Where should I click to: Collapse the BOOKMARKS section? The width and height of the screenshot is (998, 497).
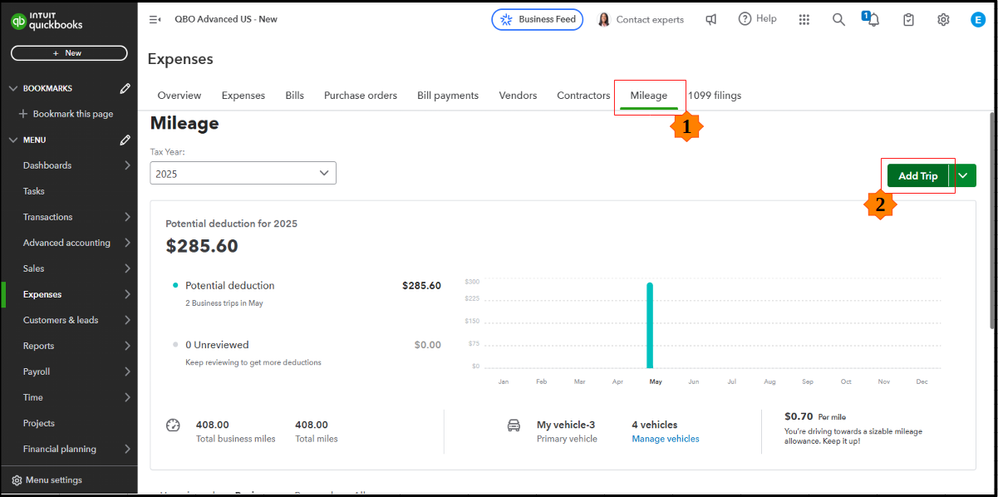[x=13, y=88]
